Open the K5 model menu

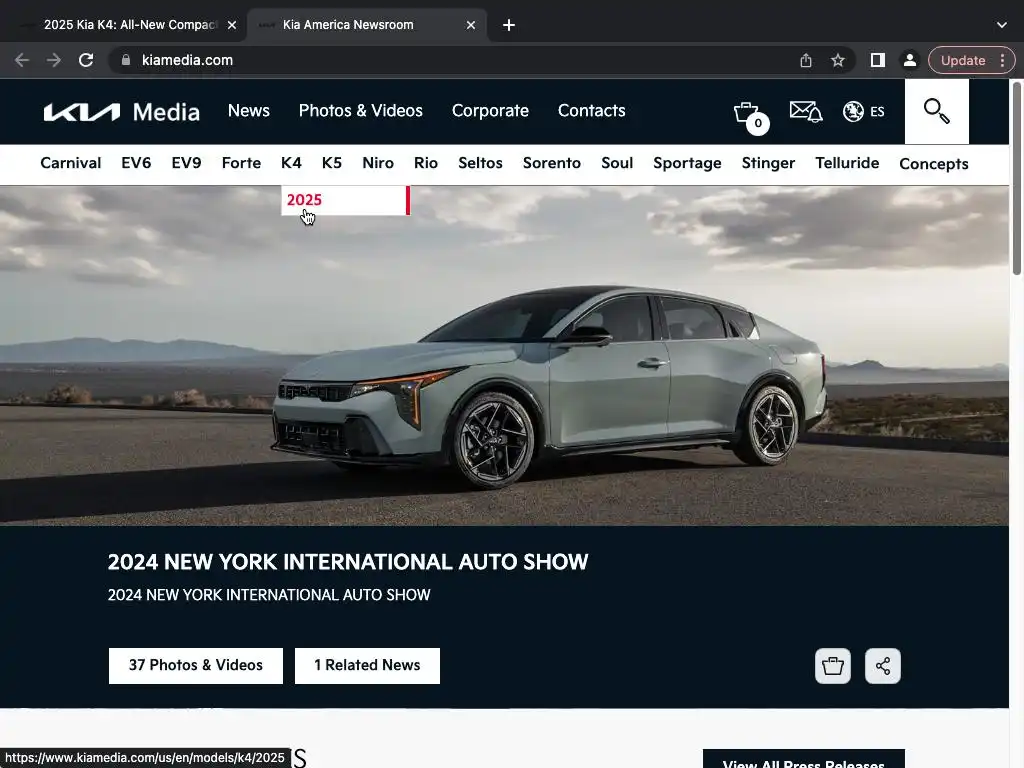(x=332, y=163)
